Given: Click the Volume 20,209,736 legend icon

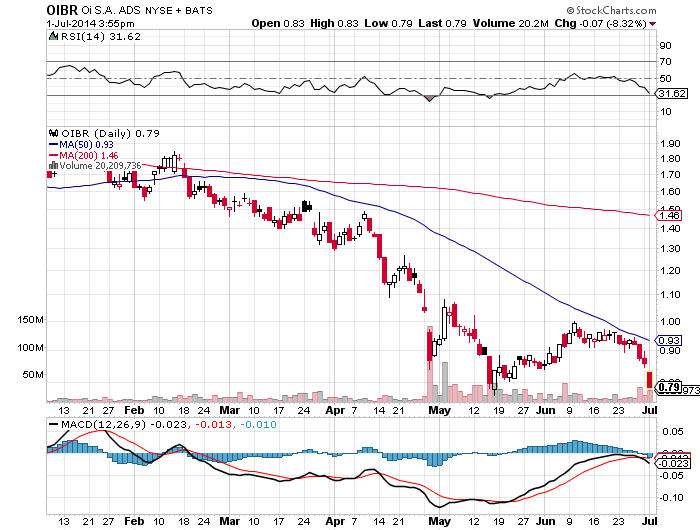Looking at the screenshot, I should pyautogui.click(x=53, y=166).
